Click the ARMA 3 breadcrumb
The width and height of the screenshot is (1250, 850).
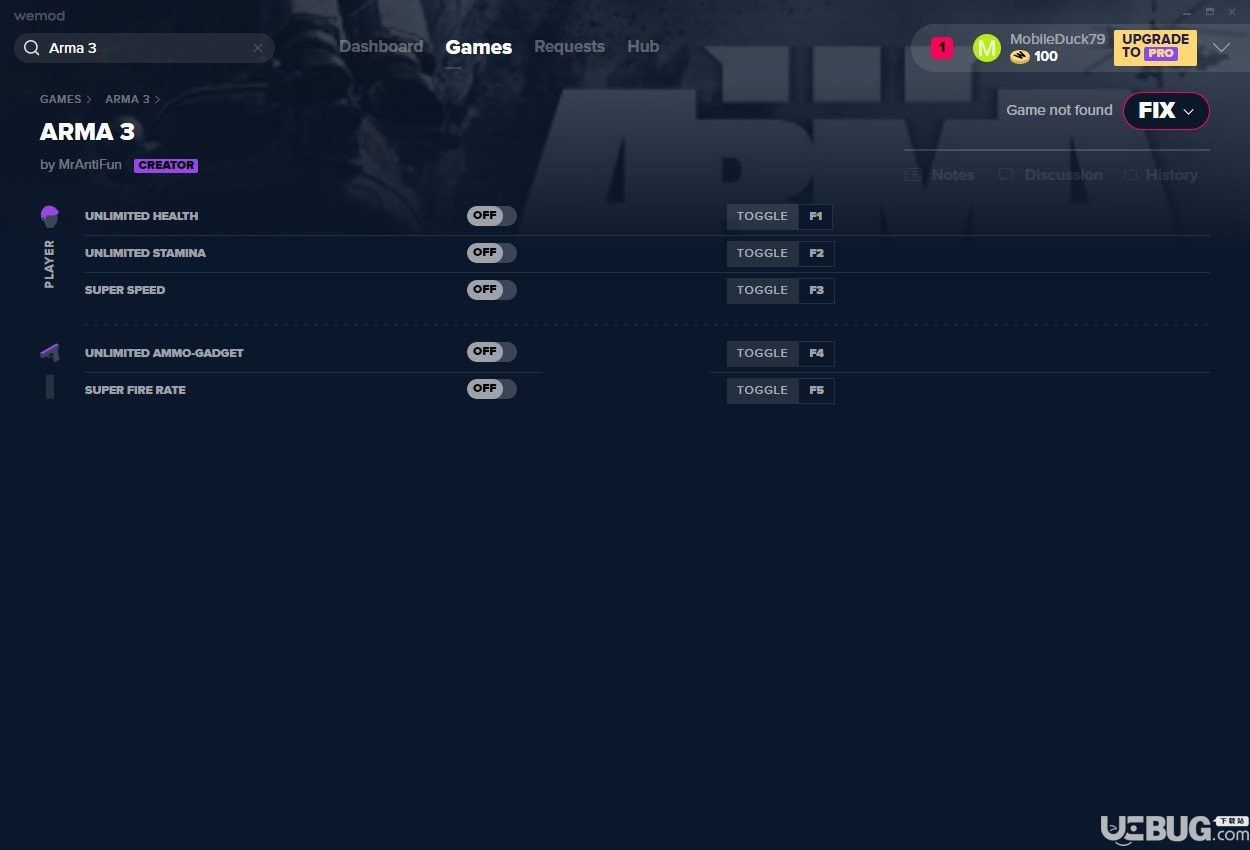coord(127,99)
